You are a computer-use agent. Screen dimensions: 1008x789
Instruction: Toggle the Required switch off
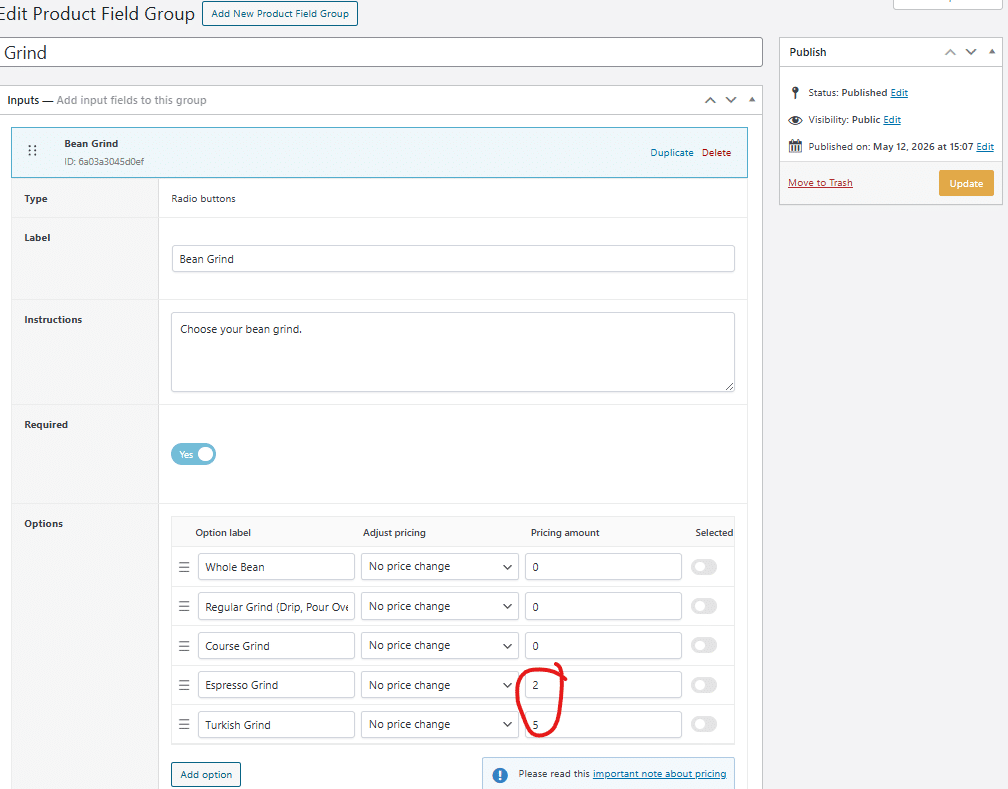(194, 454)
